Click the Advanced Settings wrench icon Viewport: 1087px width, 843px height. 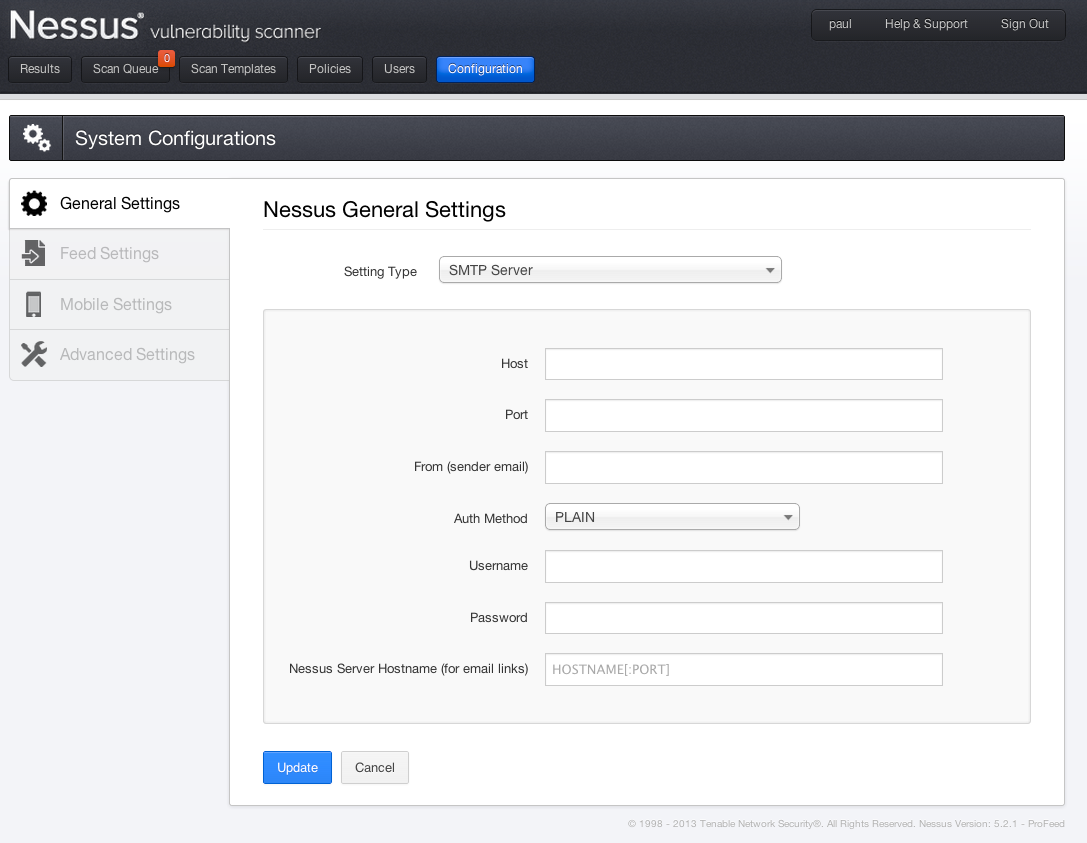point(33,354)
